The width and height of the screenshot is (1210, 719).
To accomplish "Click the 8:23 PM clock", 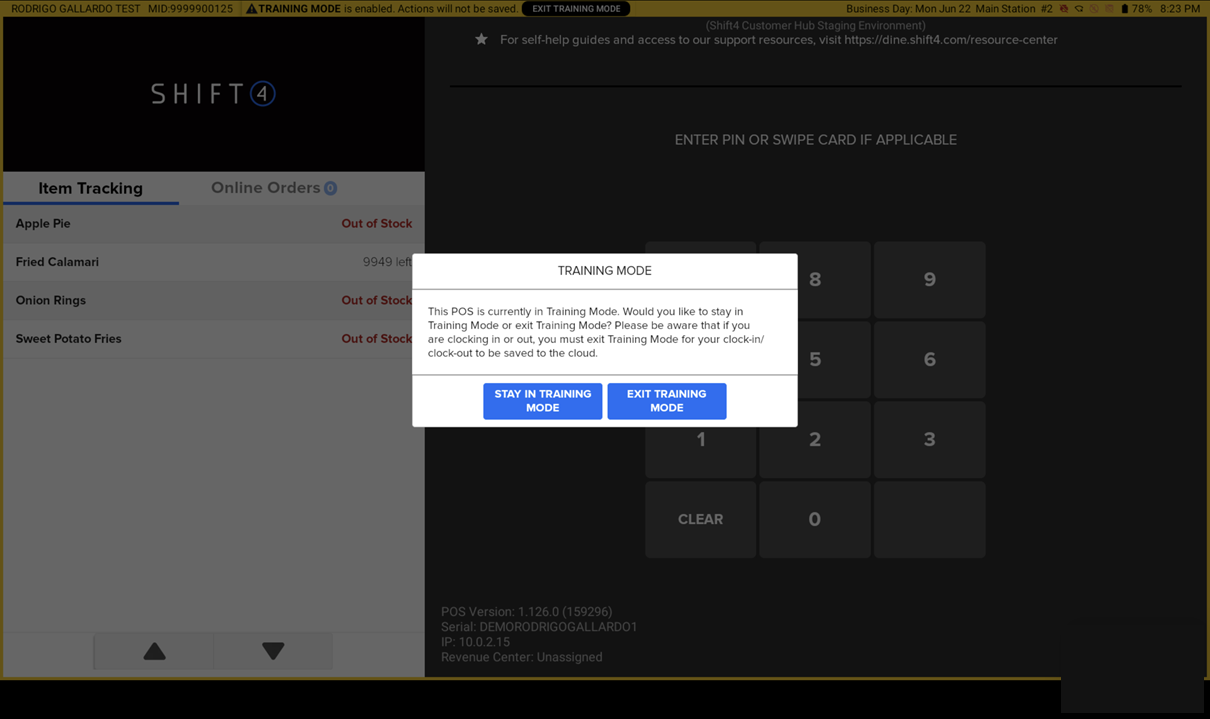I will pyautogui.click(x=1180, y=9).
